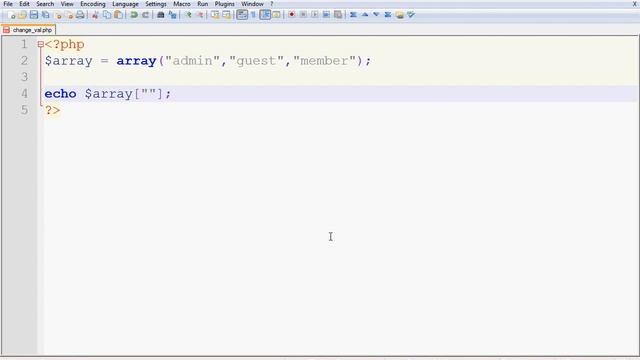
Task: Zoom out with the toolbar icon
Action: (x=200, y=15)
